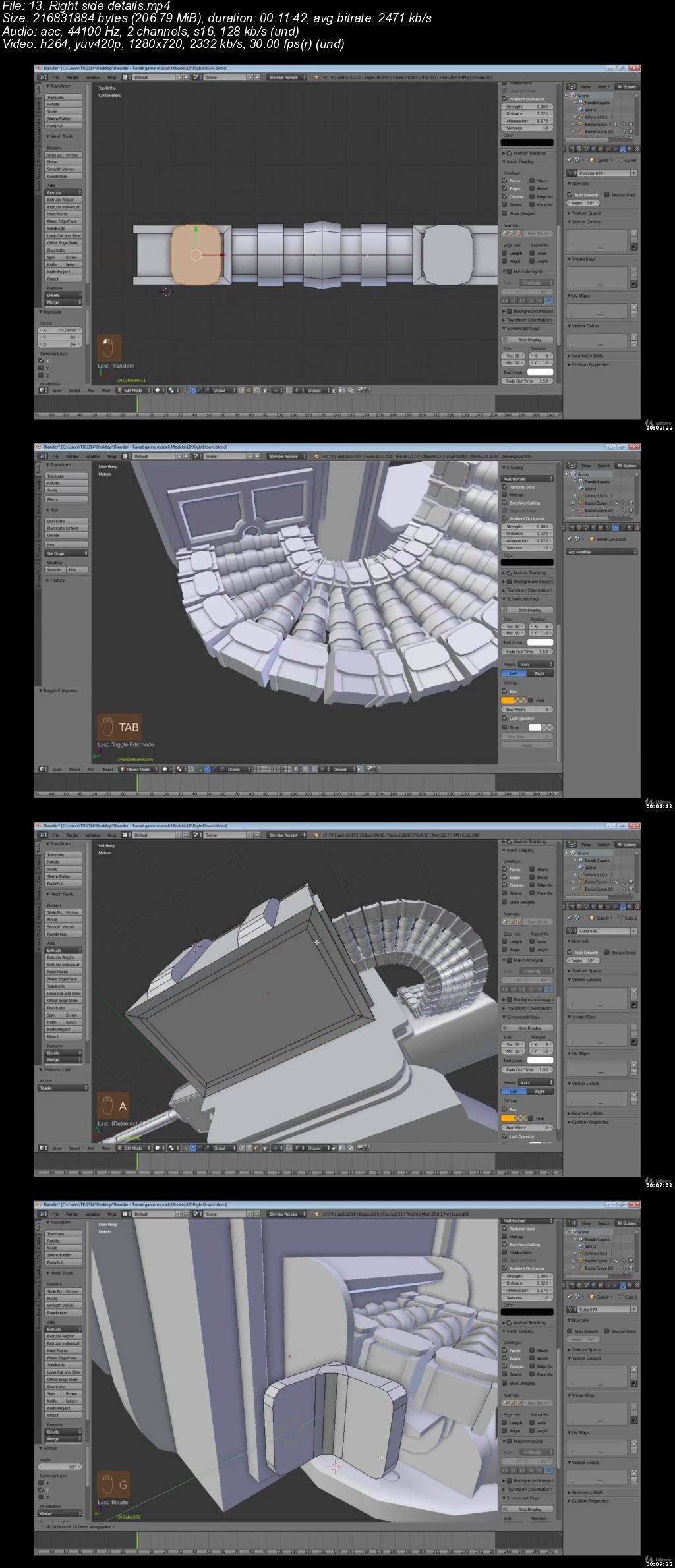
Task: Uncheck Ambient Occlusion in 00:02:22 frame
Action: coord(505,99)
